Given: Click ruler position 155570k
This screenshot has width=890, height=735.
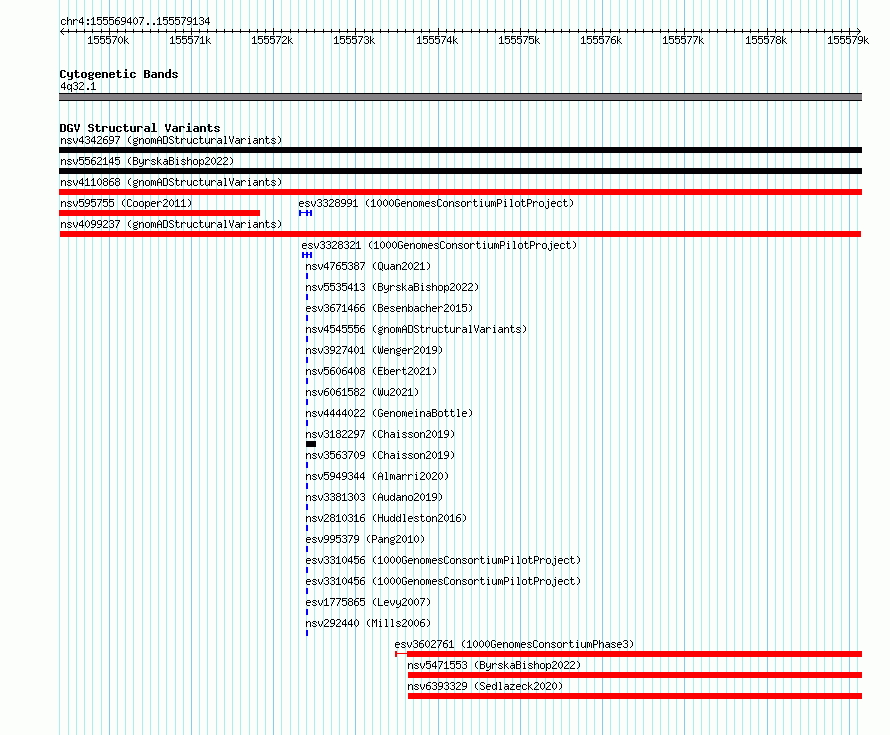Looking at the screenshot, I should pyautogui.click(x=108, y=40).
